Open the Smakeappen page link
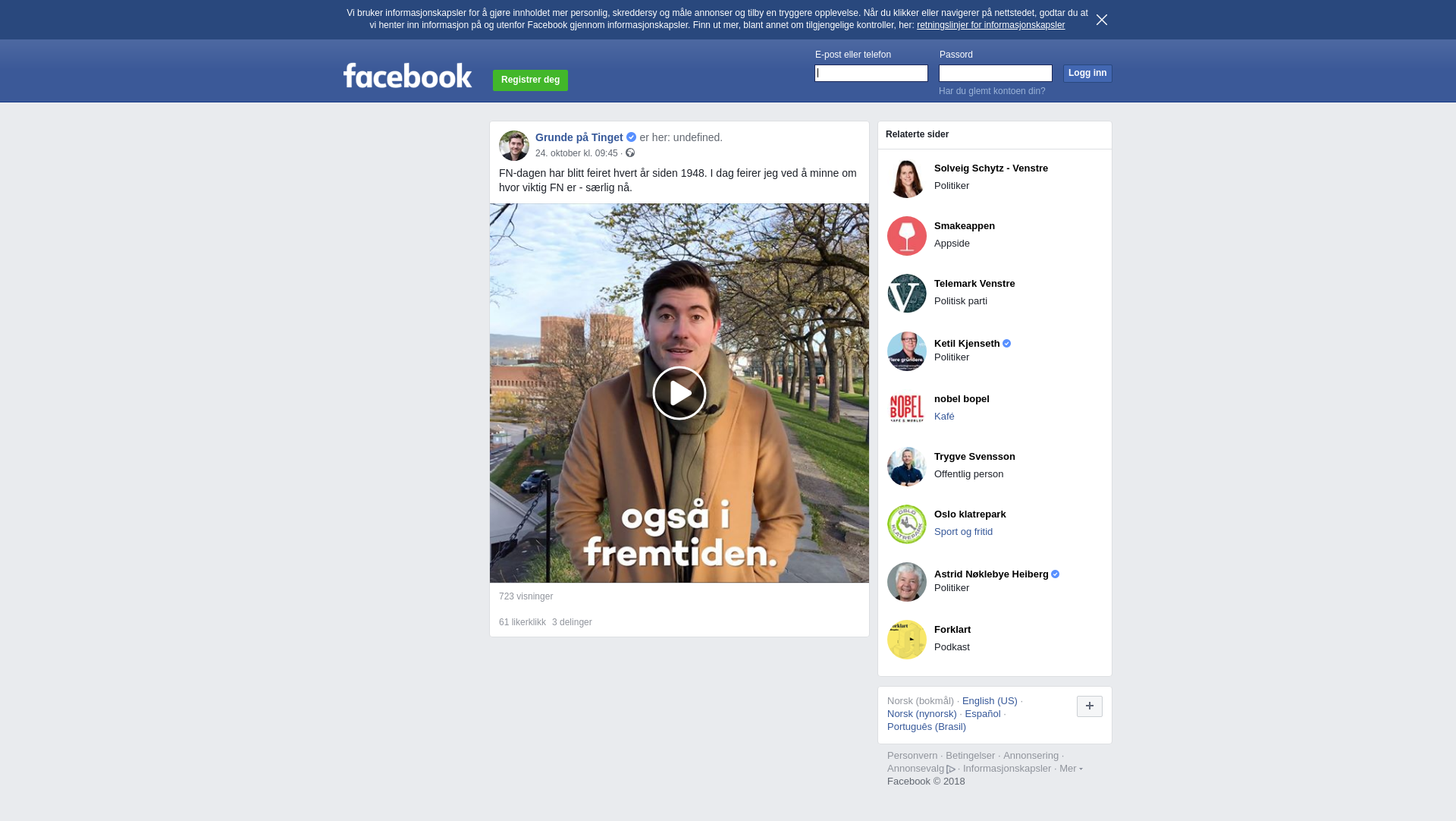The height and width of the screenshot is (821, 1456). pos(965,226)
